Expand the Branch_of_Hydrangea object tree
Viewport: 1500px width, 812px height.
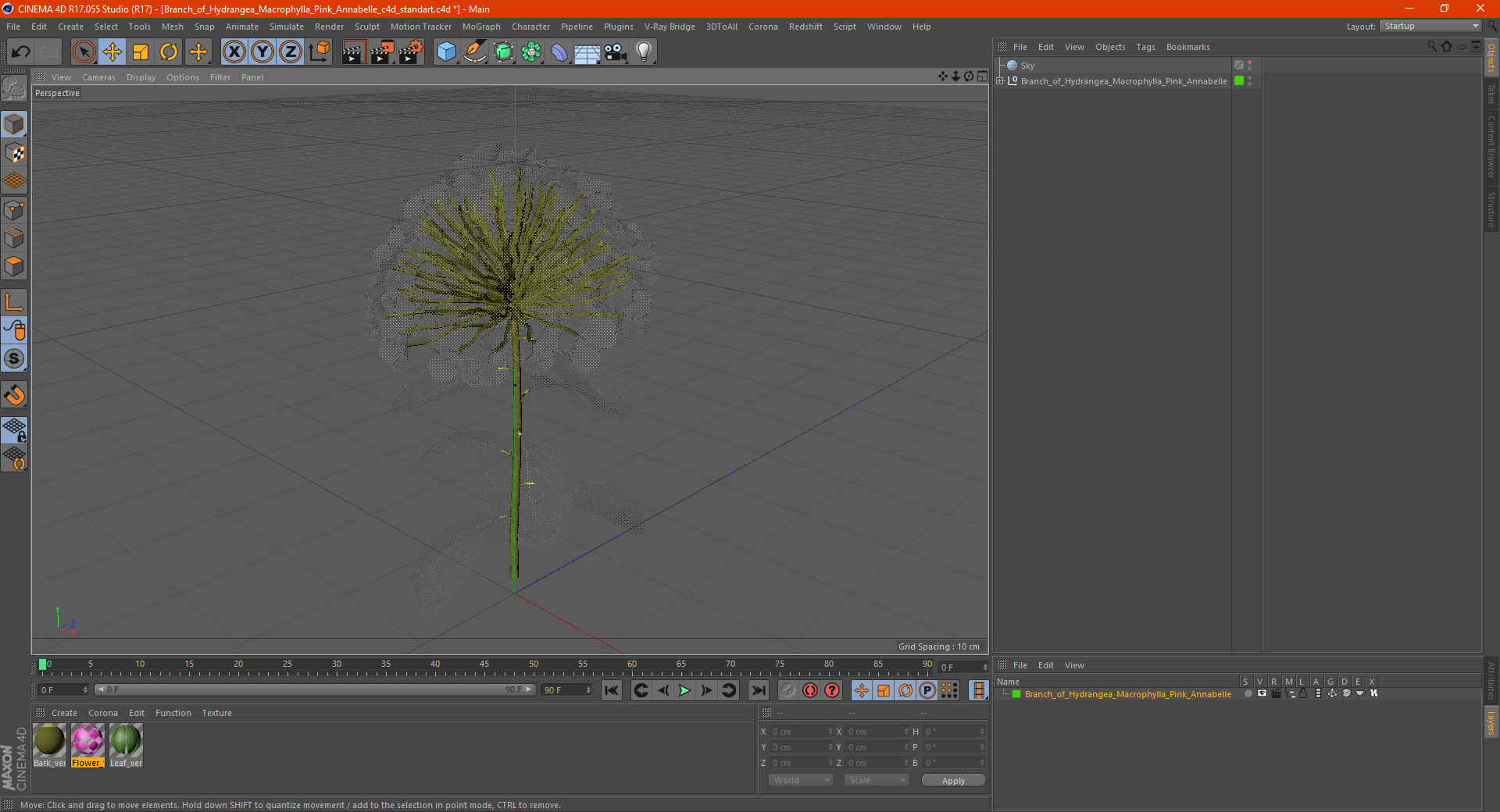[x=1000, y=80]
